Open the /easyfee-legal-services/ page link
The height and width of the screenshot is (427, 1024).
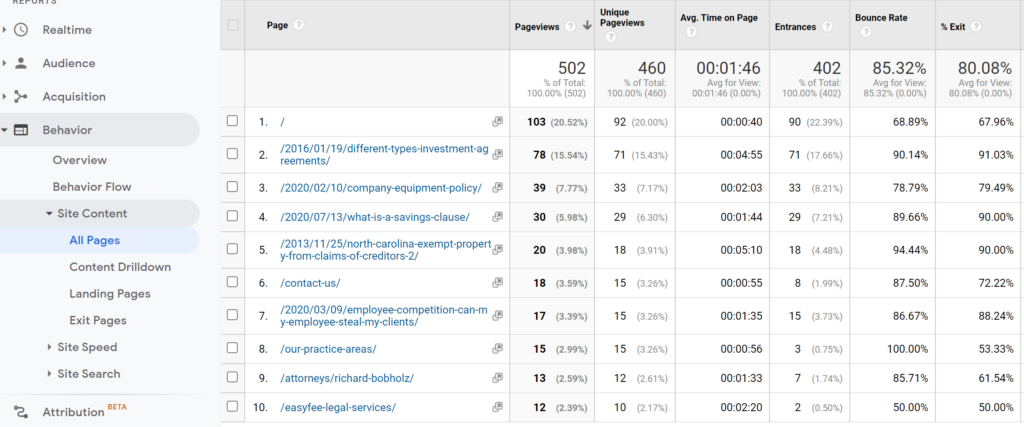338,407
